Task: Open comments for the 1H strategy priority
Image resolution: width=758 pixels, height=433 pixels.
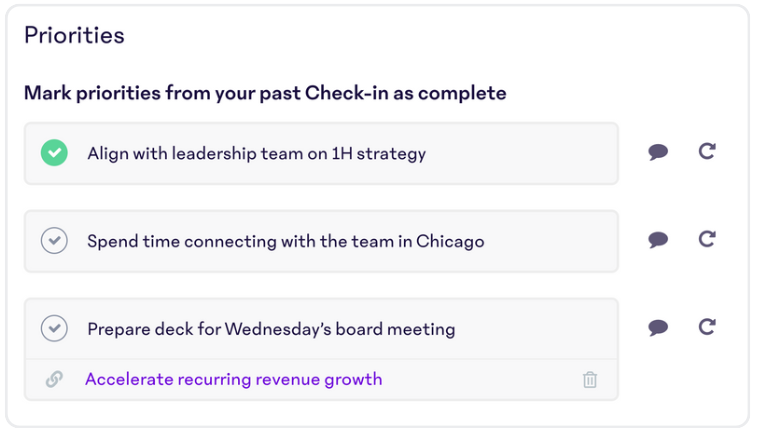Action: pyautogui.click(x=658, y=152)
